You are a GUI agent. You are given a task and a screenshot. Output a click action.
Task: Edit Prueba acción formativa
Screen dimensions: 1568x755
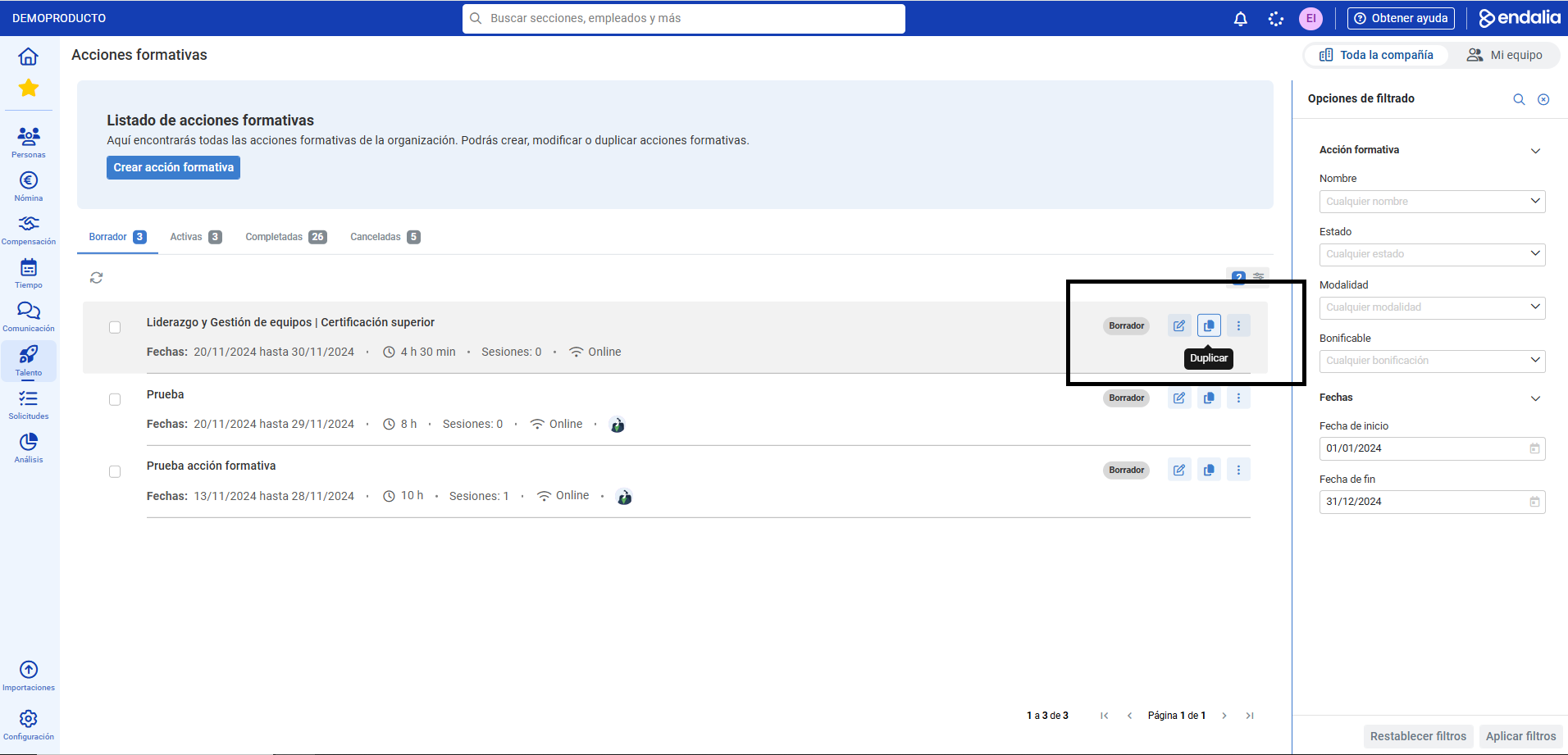pyautogui.click(x=1179, y=470)
